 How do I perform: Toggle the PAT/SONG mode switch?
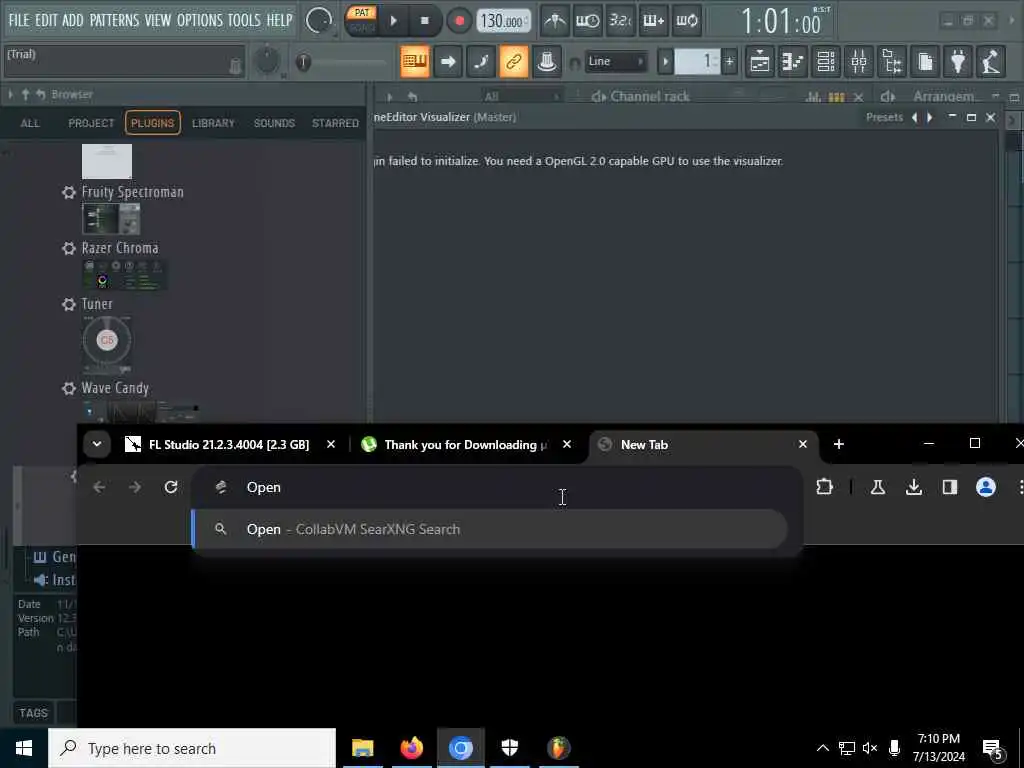[x=362, y=20]
